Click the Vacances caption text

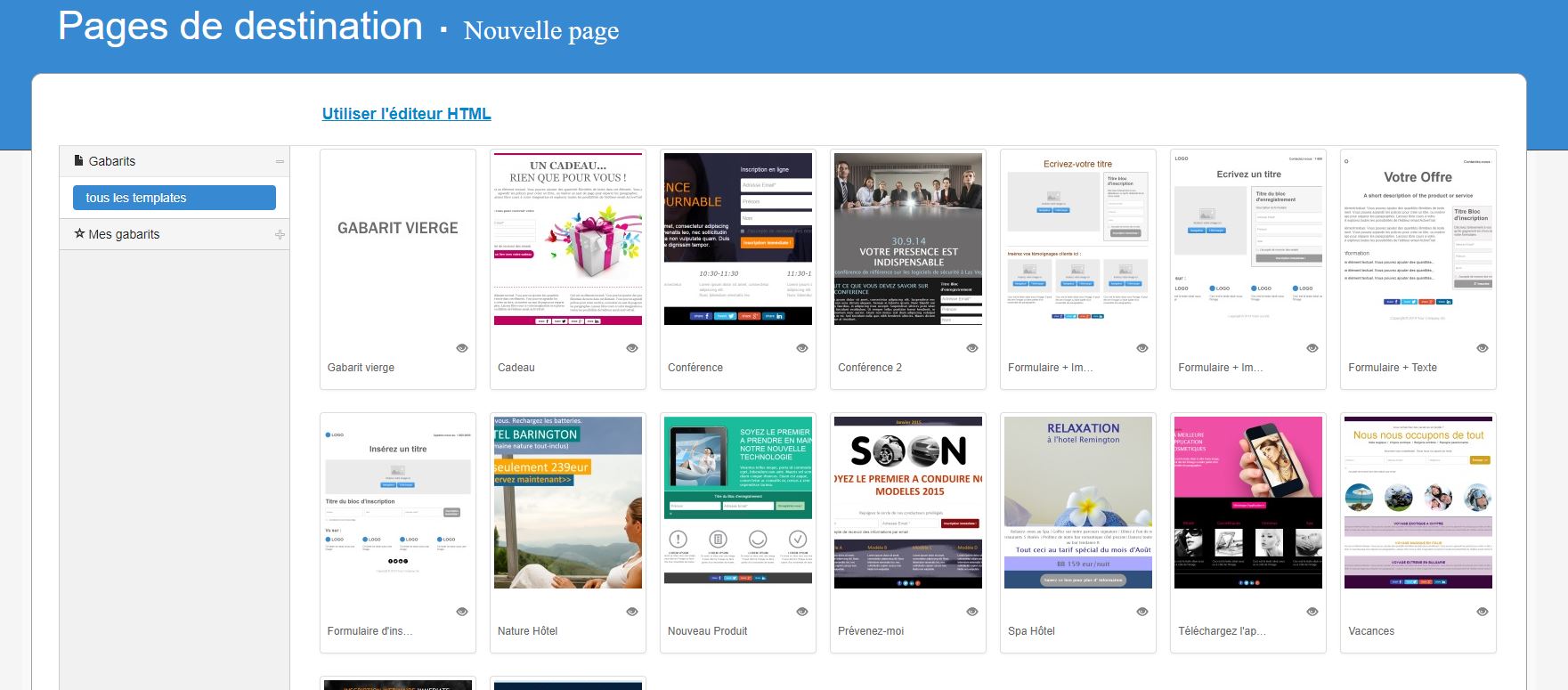(x=1371, y=631)
